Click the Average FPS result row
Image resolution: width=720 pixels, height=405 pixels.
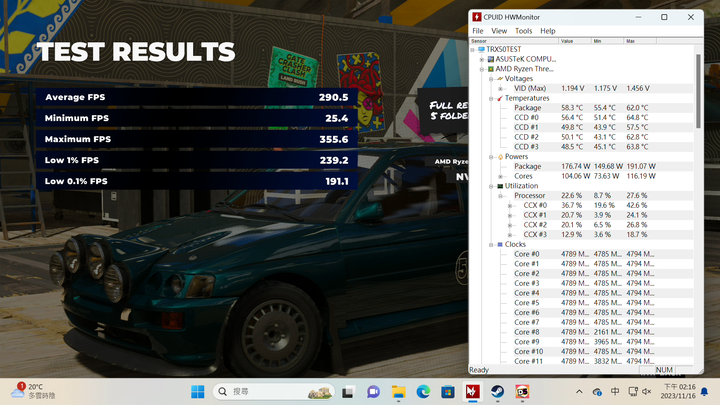click(x=197, y=97)
